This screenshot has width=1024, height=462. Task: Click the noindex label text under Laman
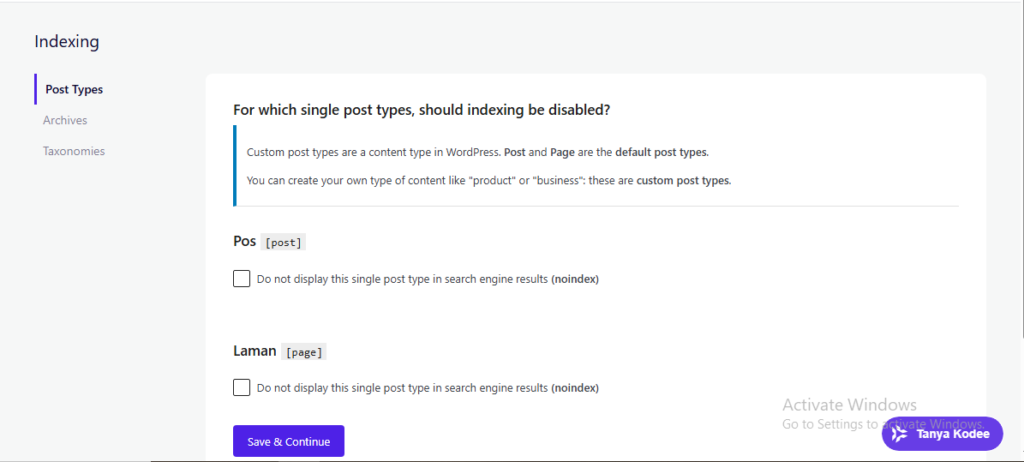click(x=428, y=388)
